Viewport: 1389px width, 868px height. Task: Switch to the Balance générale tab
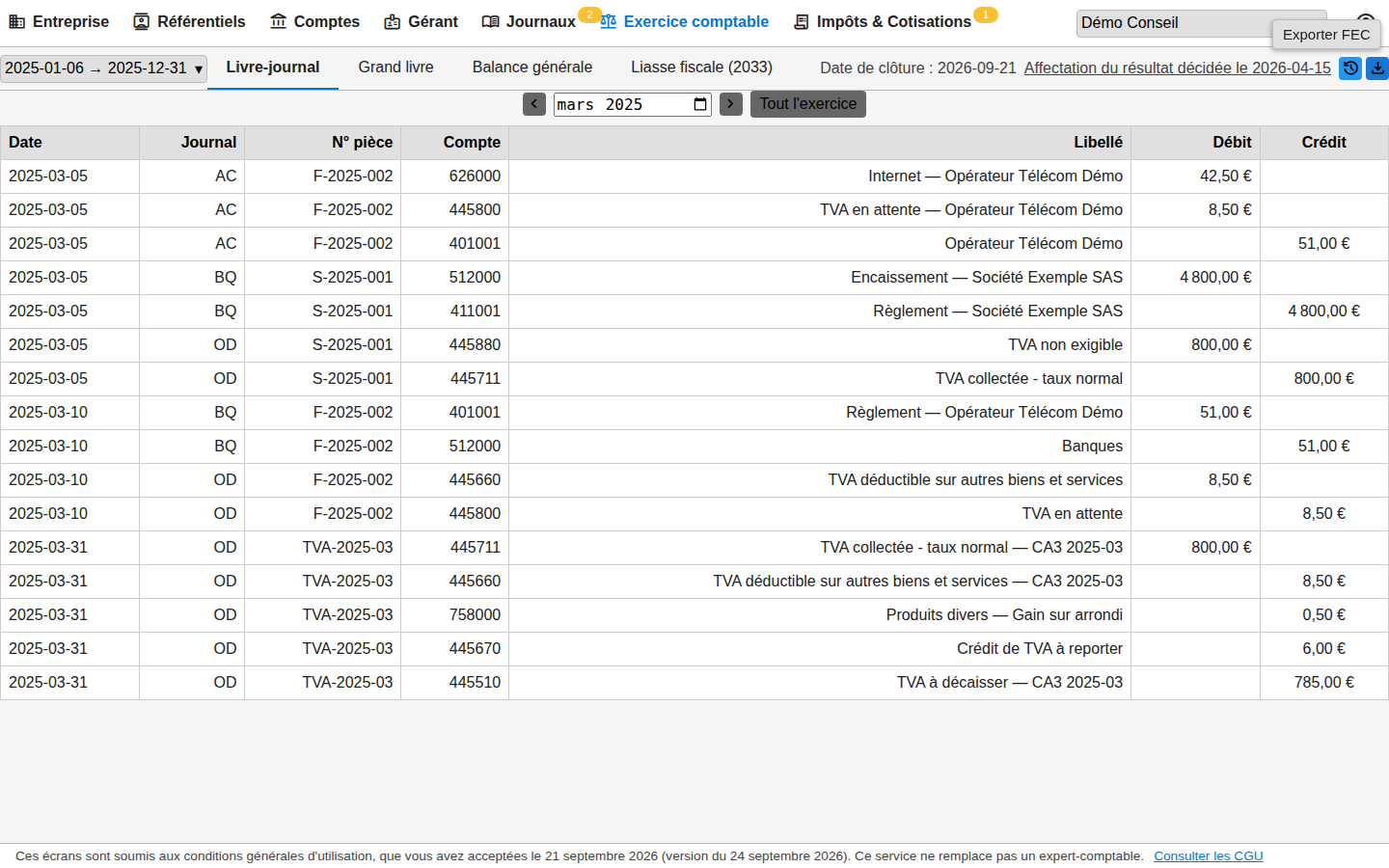pos(532,68)
